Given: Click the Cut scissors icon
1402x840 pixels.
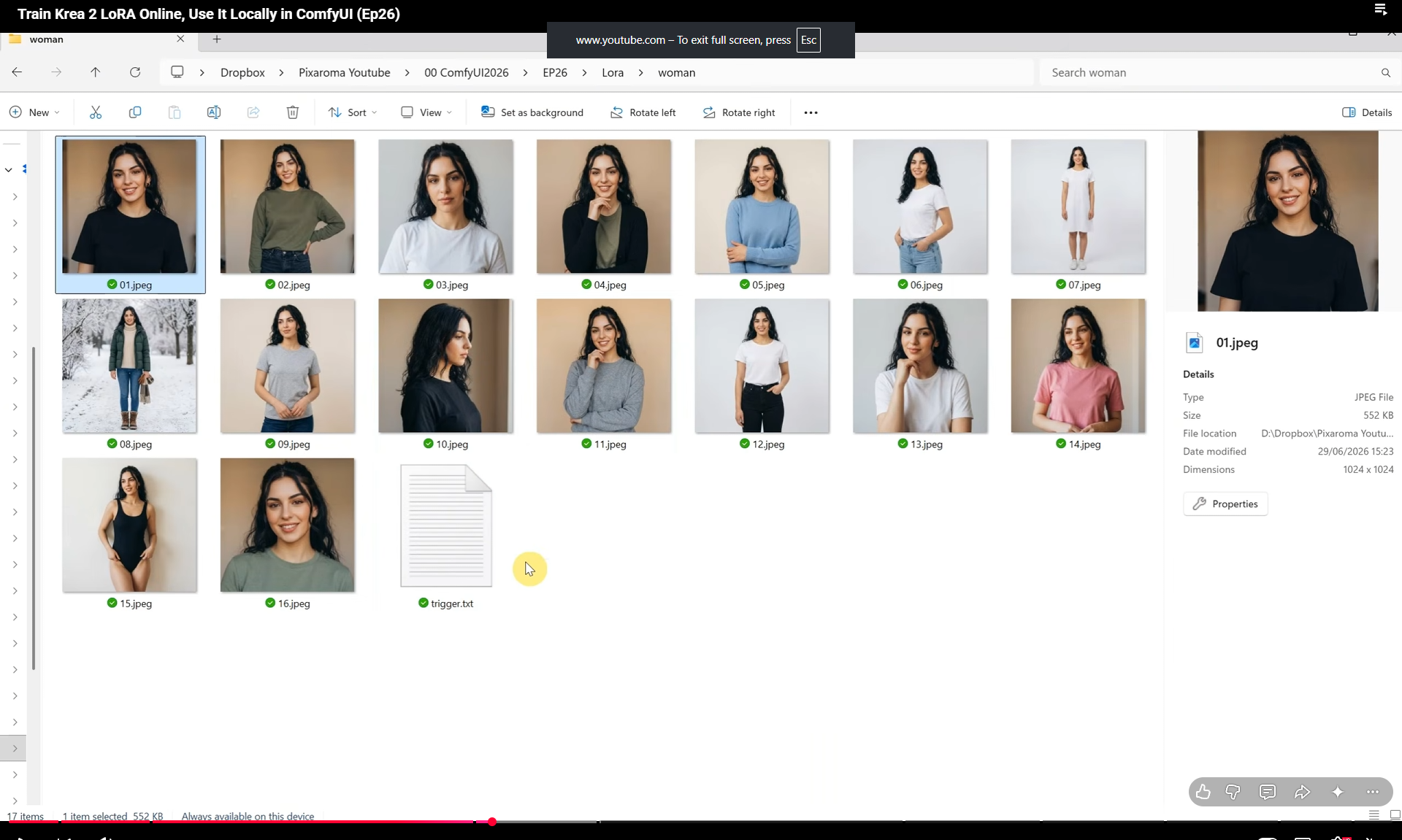Looking at the screenshot, I should point(96,112).
